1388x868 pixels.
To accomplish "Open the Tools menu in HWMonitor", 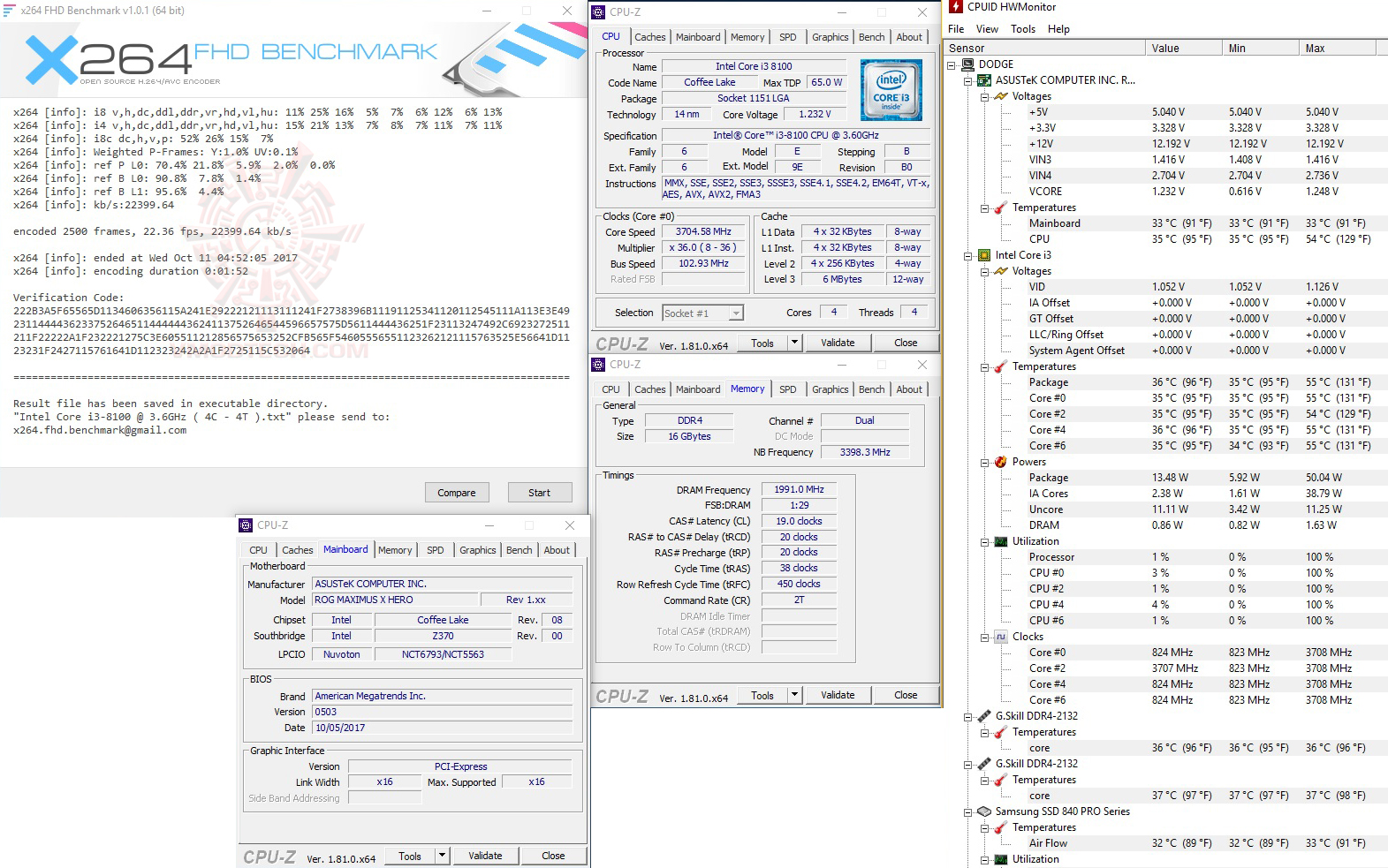I will [1023, 29].
